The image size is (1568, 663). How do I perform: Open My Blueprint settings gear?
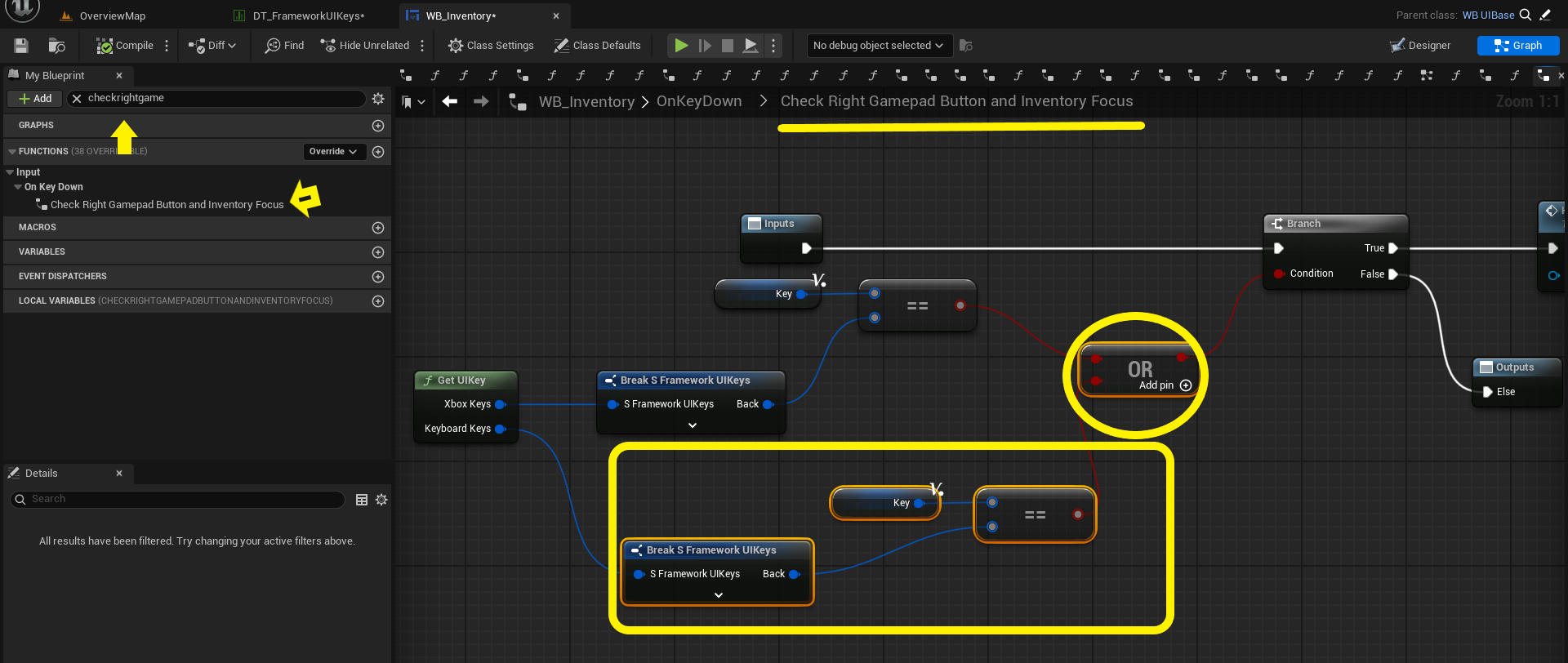(x=378, y=99)
